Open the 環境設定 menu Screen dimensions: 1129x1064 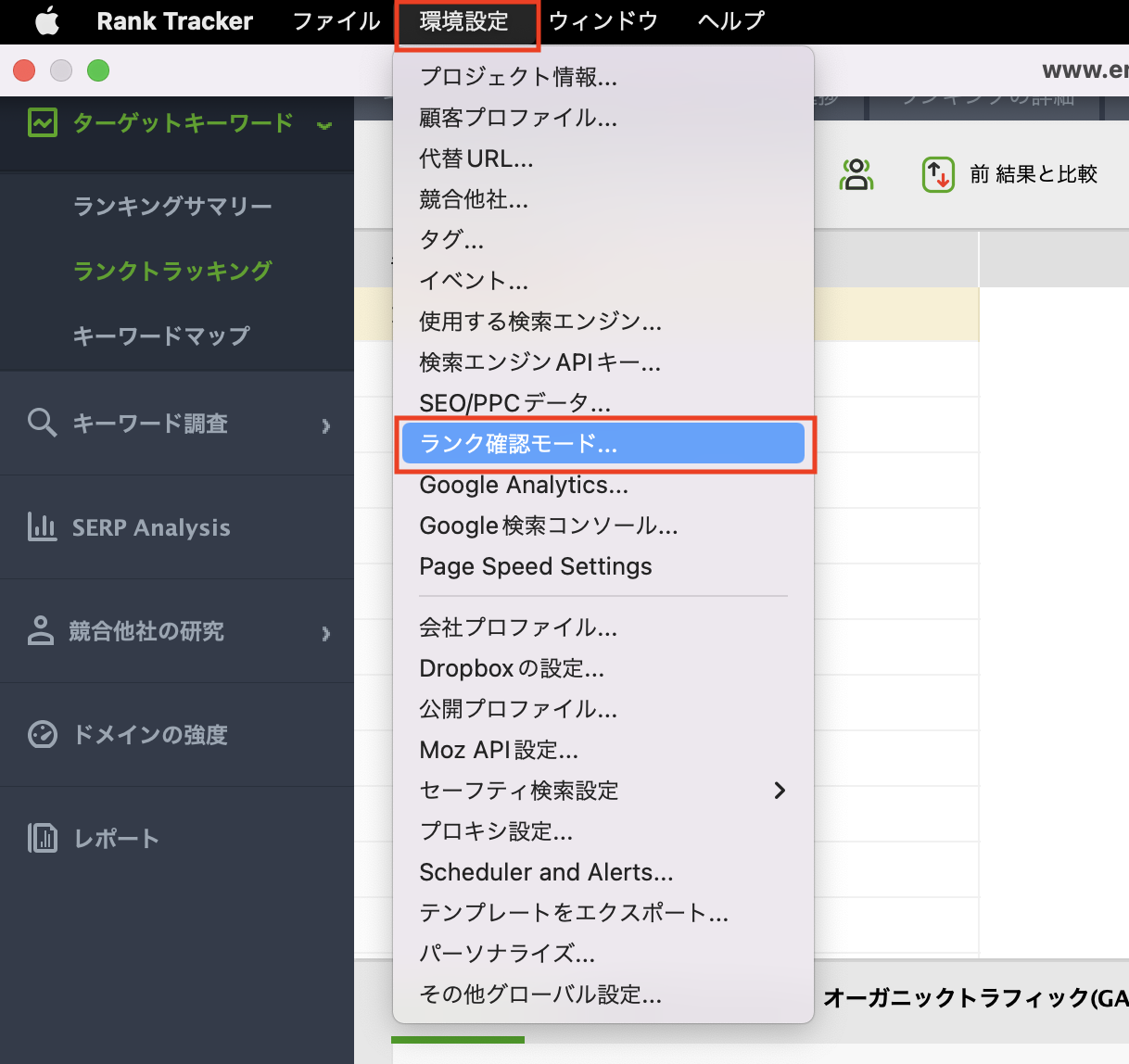coord(464,20)
